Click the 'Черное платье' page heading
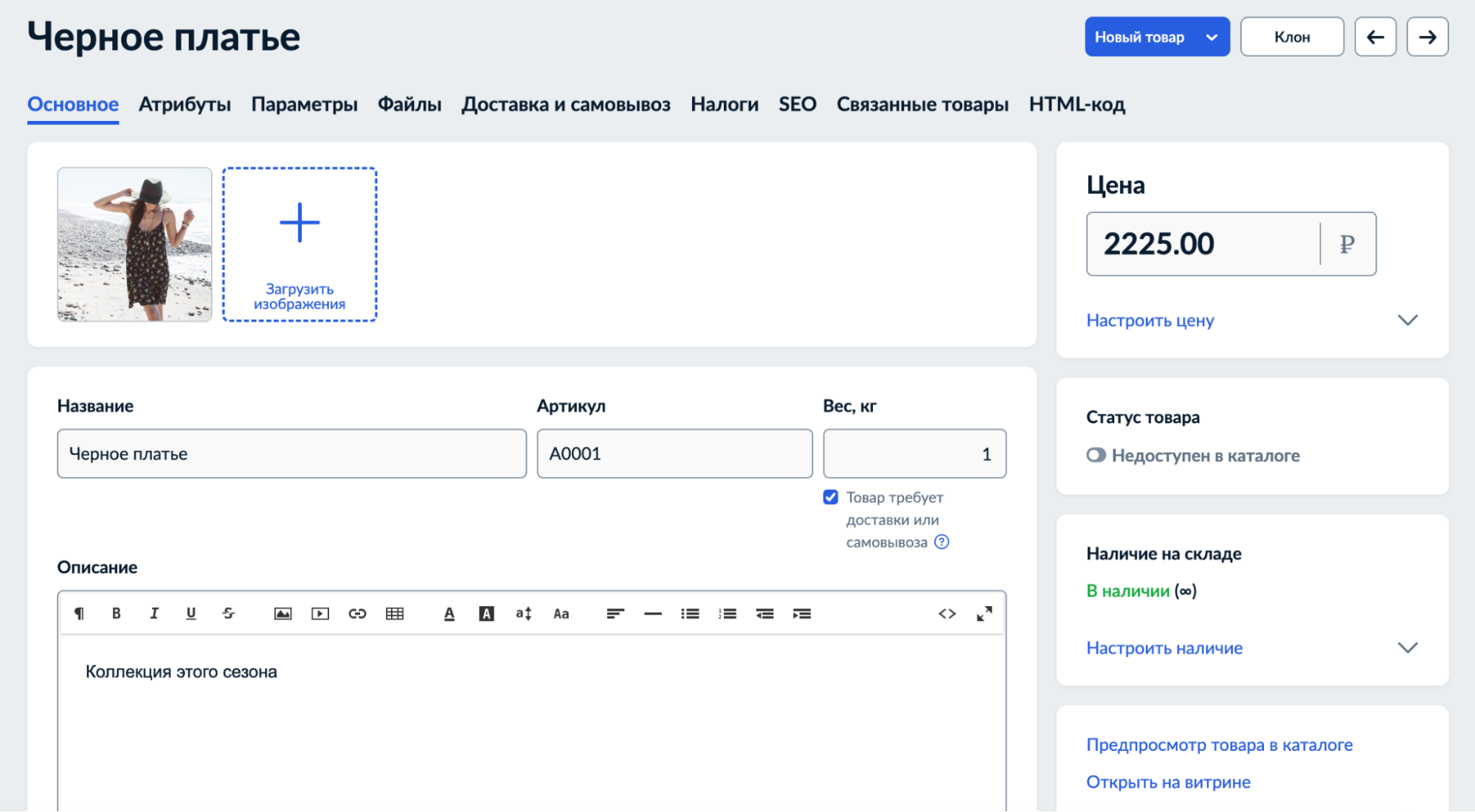 [164, 37]
